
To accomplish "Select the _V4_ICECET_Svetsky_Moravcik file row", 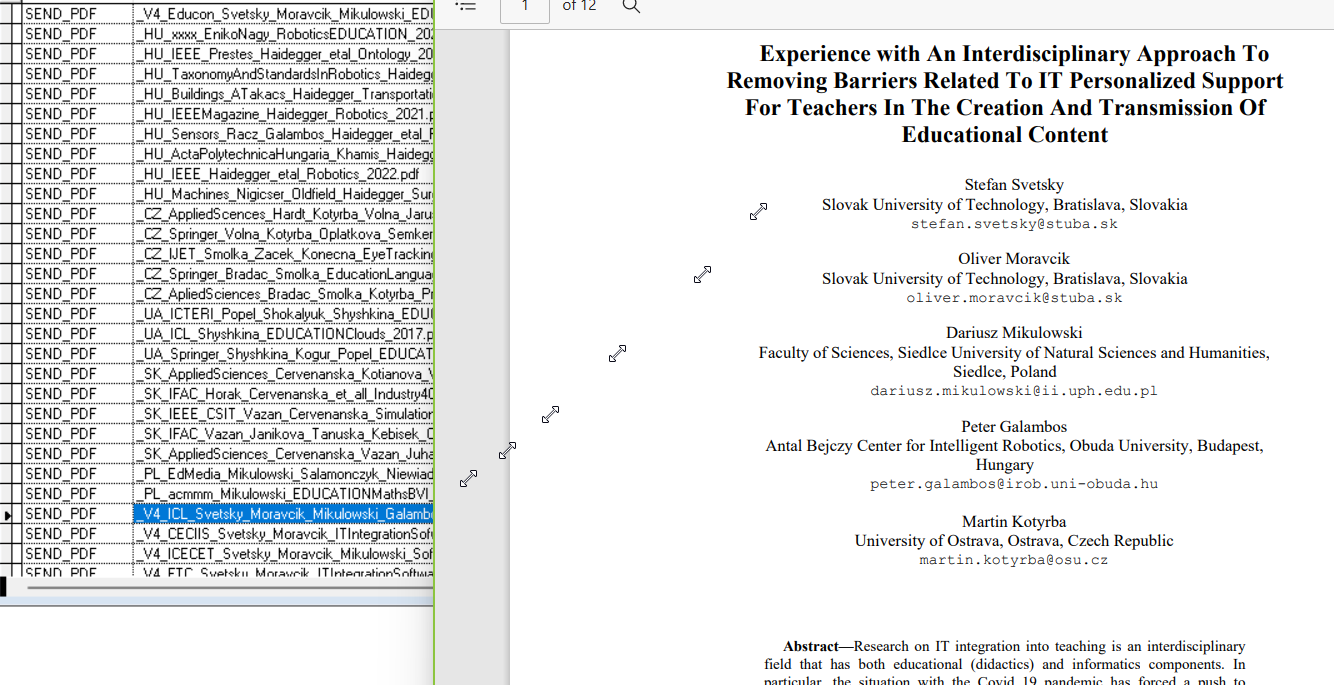I will coord(283,554).
